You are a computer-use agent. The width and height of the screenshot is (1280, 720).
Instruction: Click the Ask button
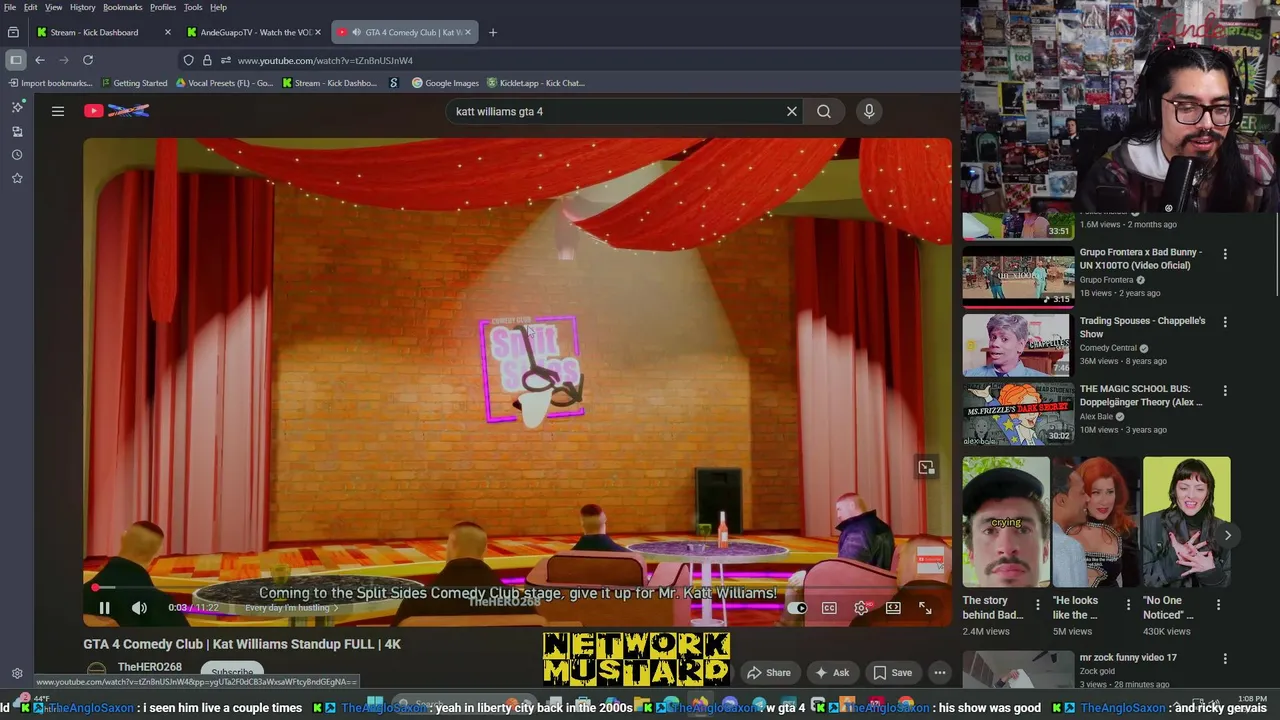pyautogui.click(x=832, y=673)
